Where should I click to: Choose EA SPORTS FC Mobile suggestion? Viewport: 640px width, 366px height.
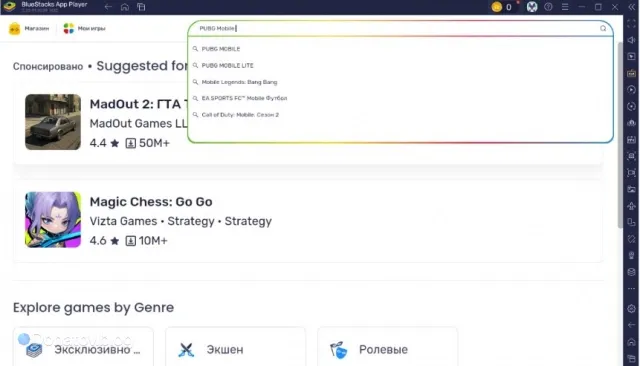pyautogui.click(x=244, y=98)
